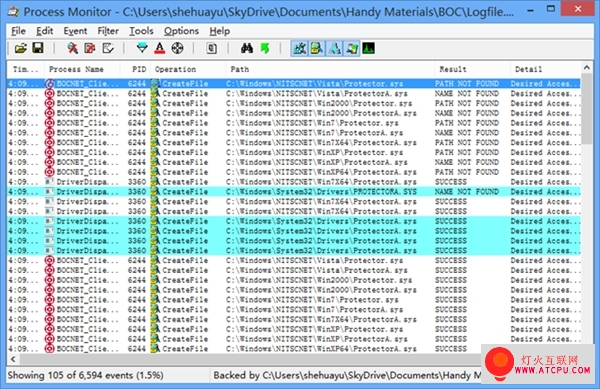
Task: Select WinXP\ProtectorA.sys row with SUCCESS result
Action: (294, 339)
